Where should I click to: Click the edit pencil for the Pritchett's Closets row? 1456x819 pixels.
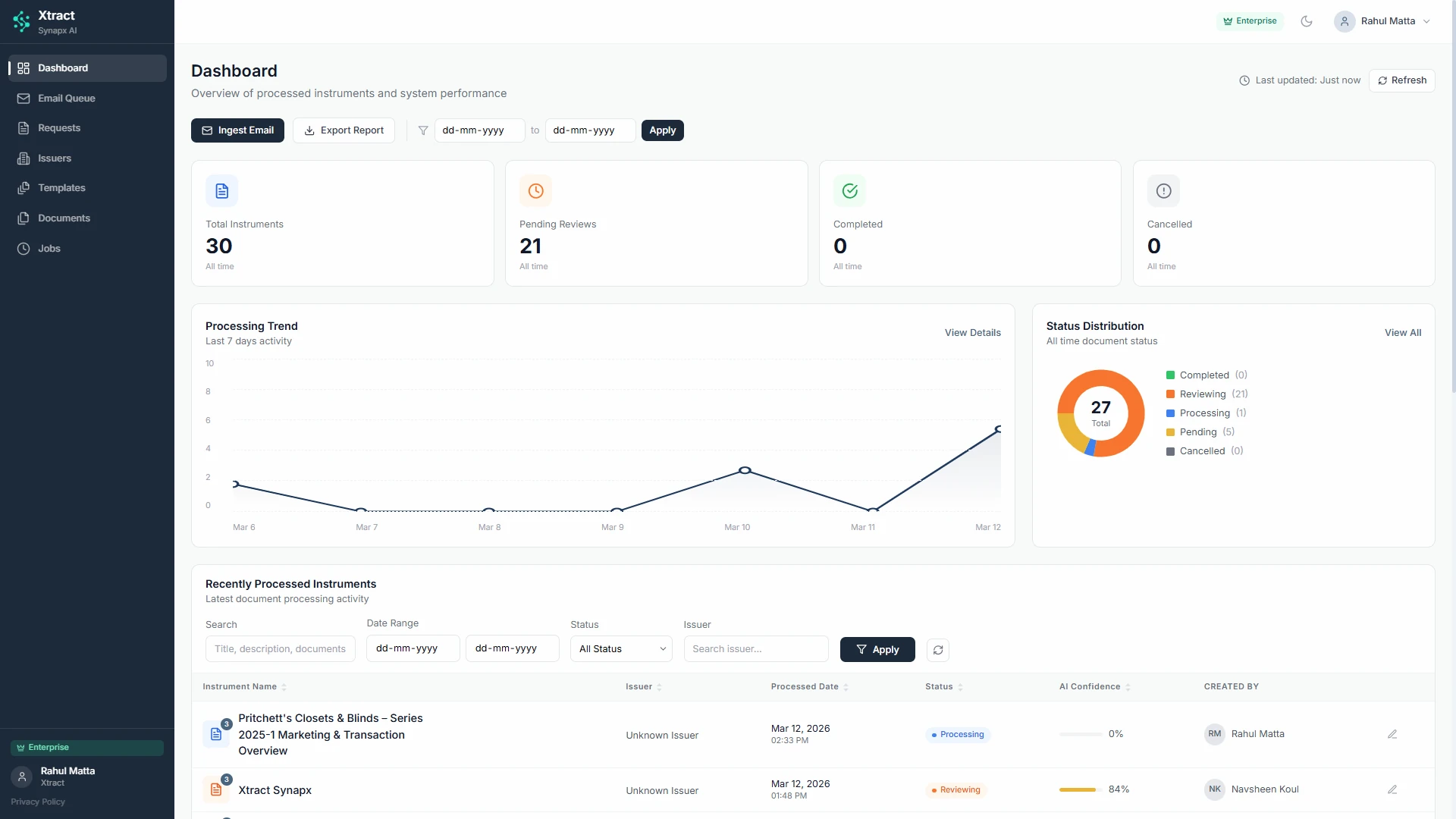1392,734
